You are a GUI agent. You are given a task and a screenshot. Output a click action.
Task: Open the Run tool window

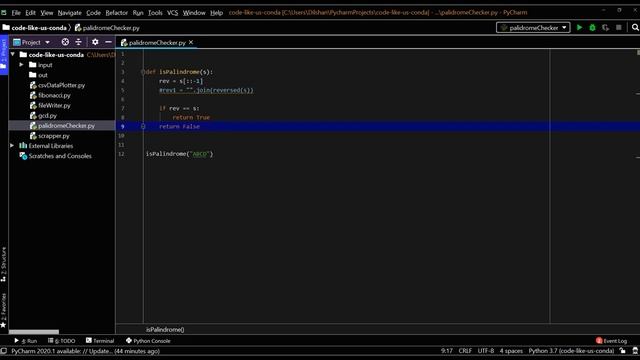[26, 341]
